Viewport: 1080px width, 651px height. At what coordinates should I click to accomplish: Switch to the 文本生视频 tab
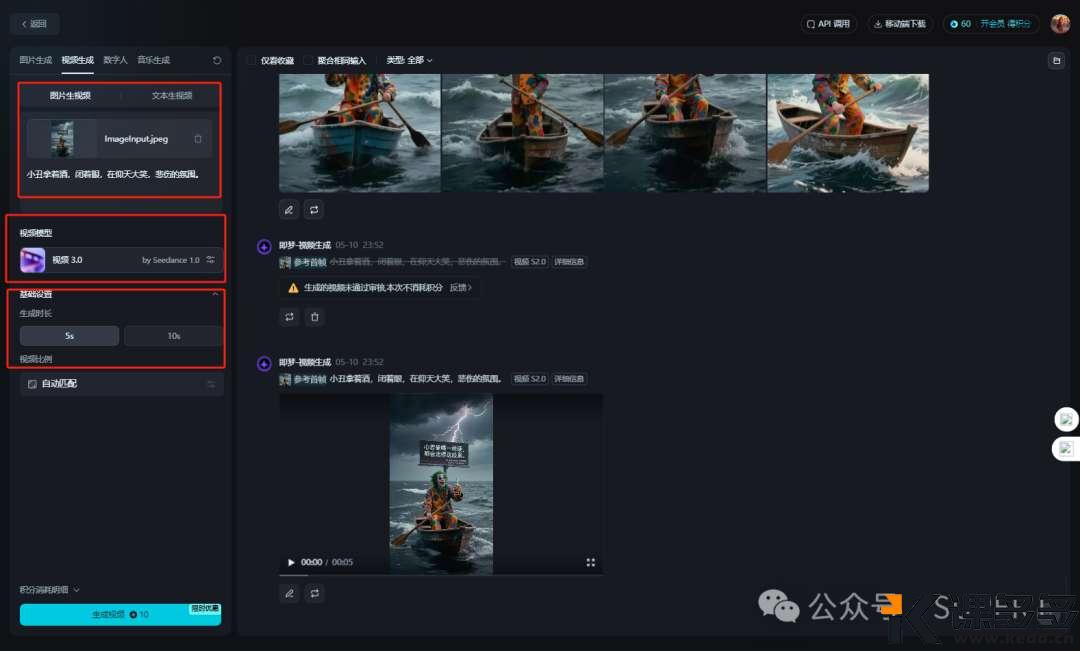pos(171,96)
